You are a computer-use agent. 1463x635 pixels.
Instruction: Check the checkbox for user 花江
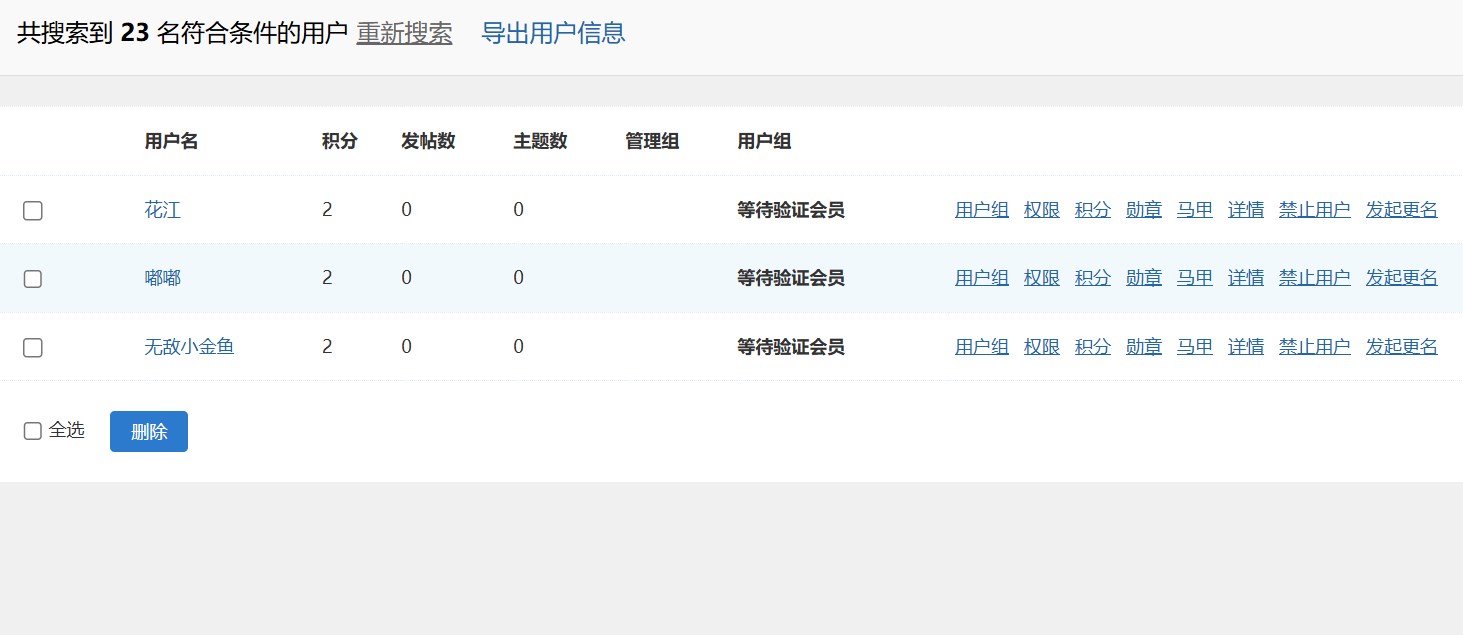(33, 211)
